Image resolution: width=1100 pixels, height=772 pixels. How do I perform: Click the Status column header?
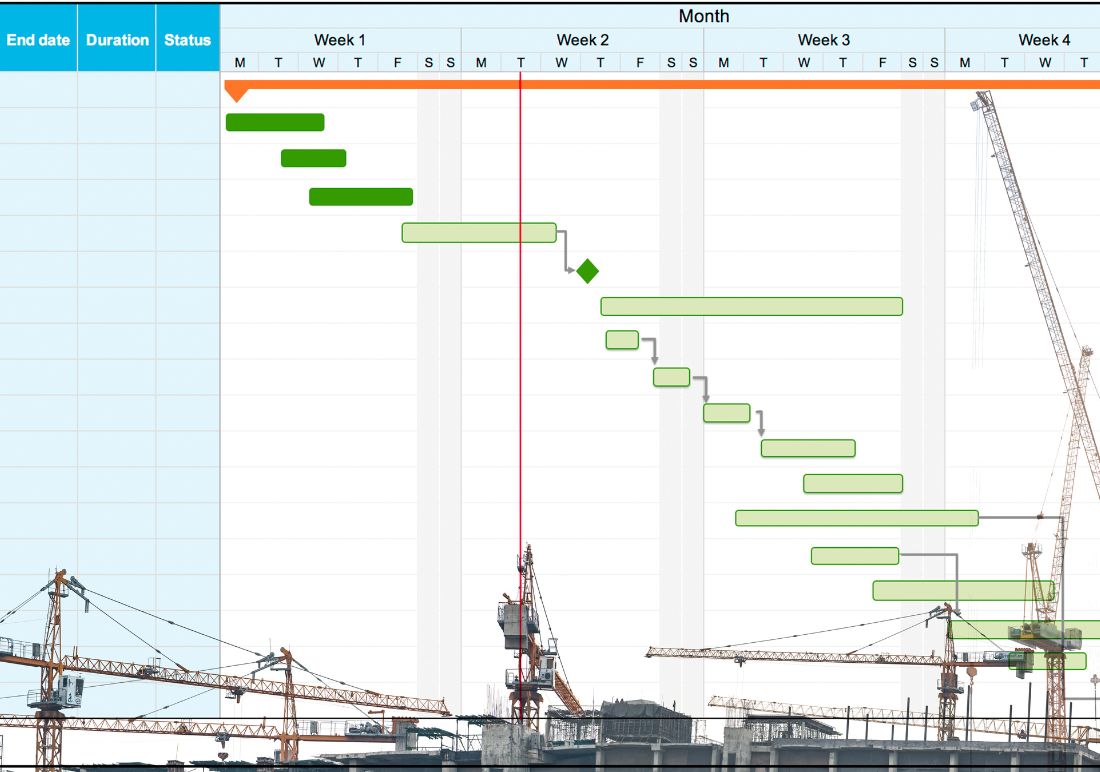pyautogui.click(x=188, y=38)
